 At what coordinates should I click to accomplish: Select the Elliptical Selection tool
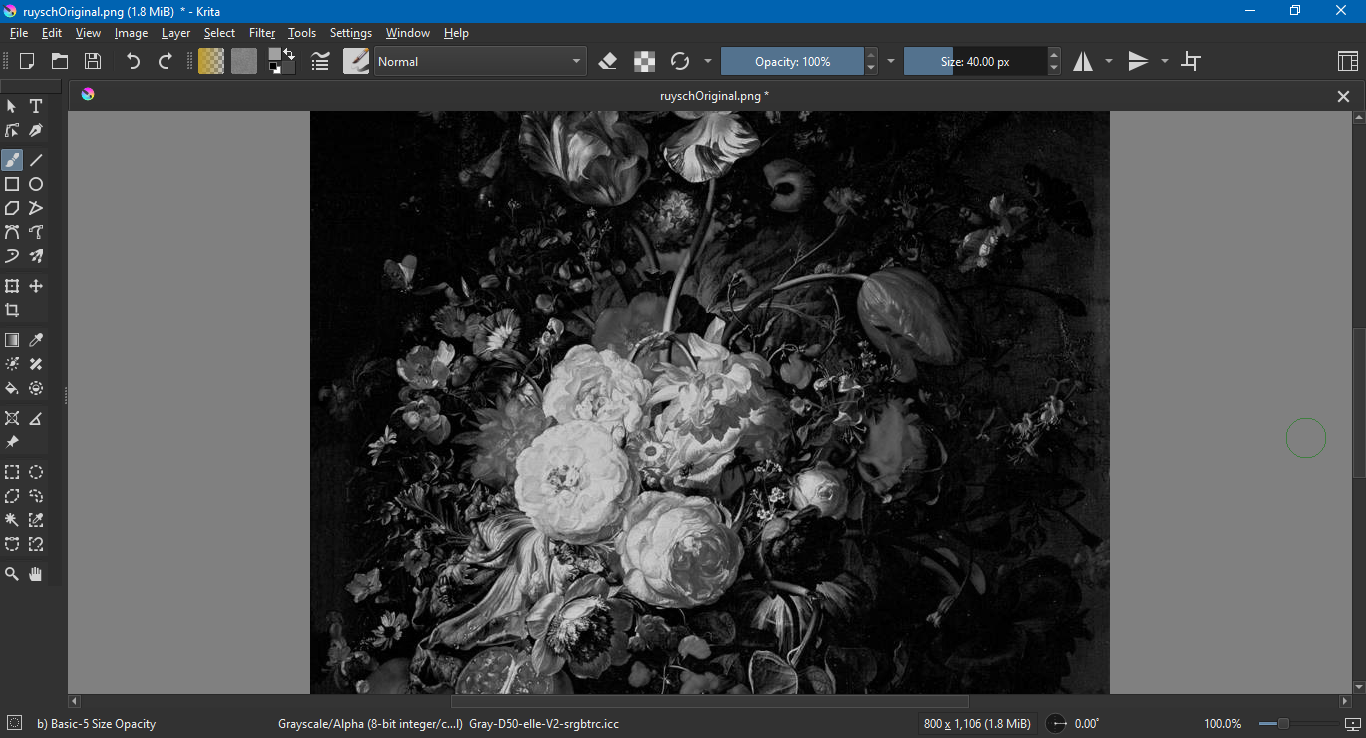pos(36,472)
